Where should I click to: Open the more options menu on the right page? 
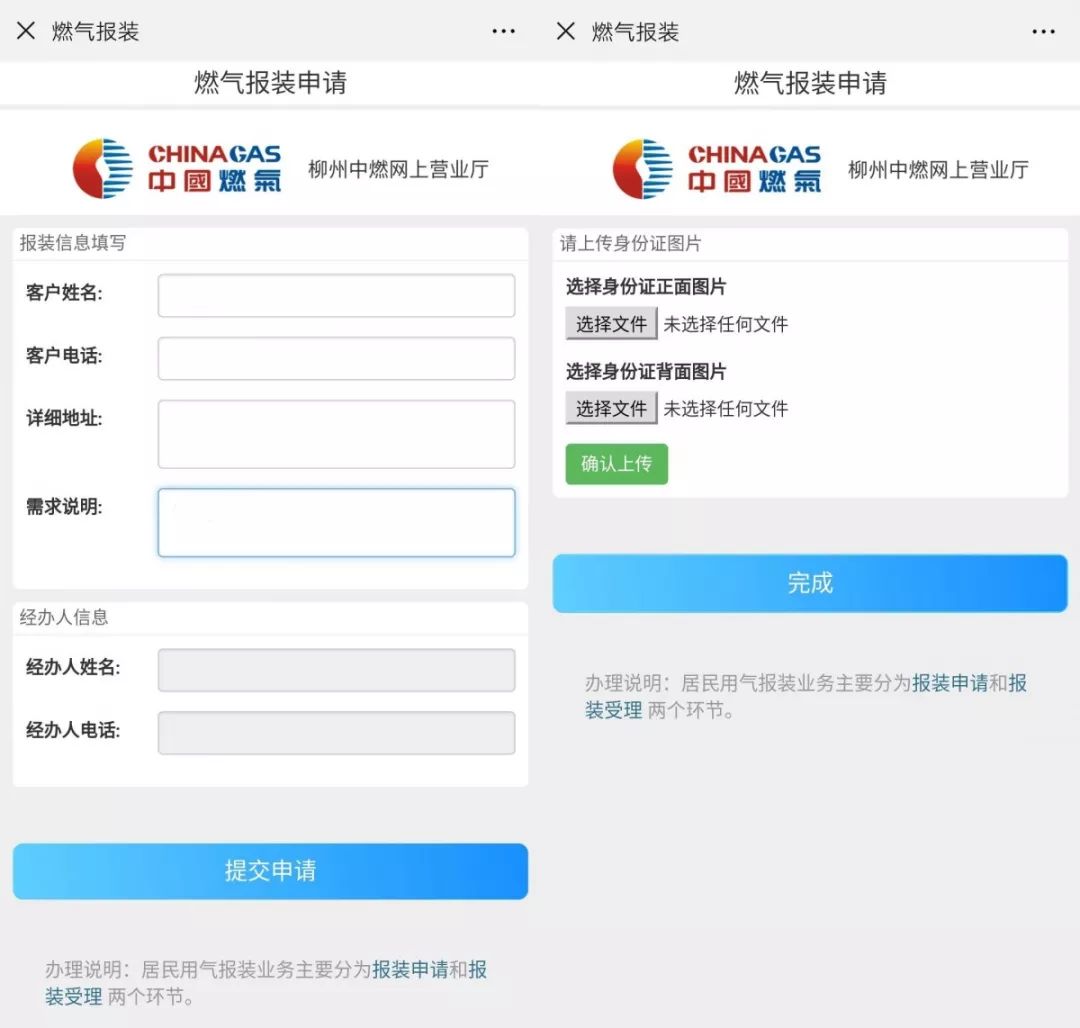[1044, 31]
